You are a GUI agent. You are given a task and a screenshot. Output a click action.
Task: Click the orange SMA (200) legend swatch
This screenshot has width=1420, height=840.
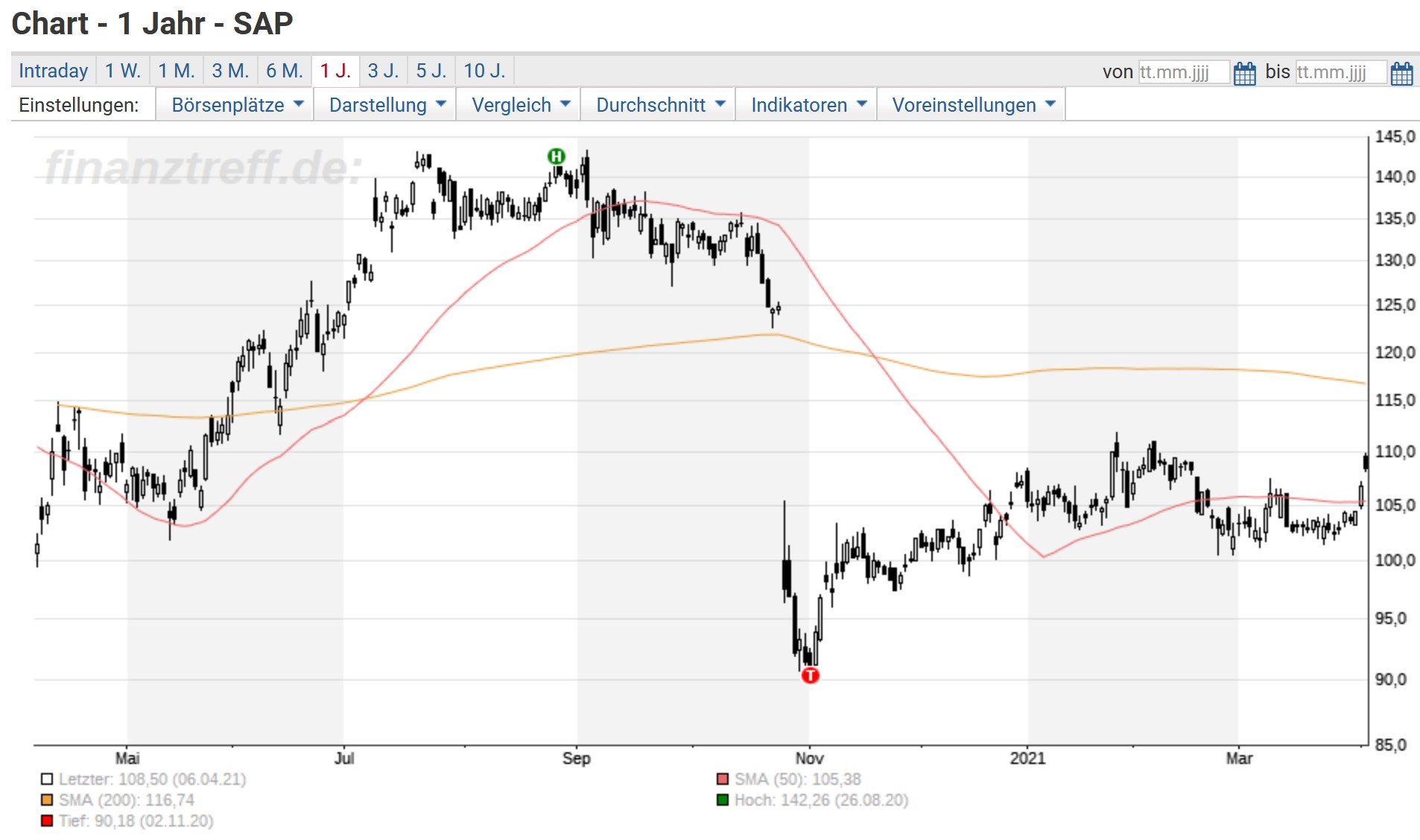click(x=47, y=800)
